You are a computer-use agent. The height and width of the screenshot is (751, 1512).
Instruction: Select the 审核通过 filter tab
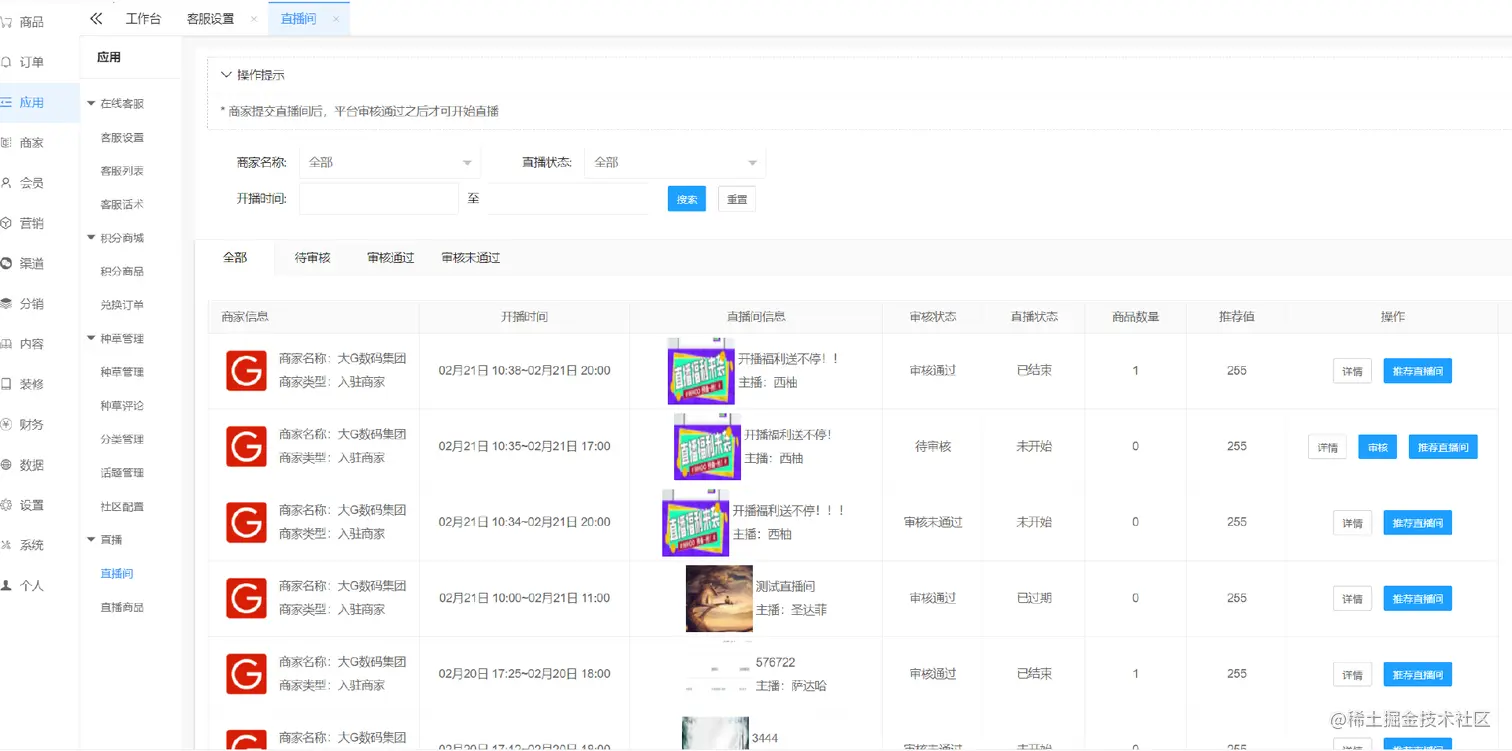click(x=391, y=257)
